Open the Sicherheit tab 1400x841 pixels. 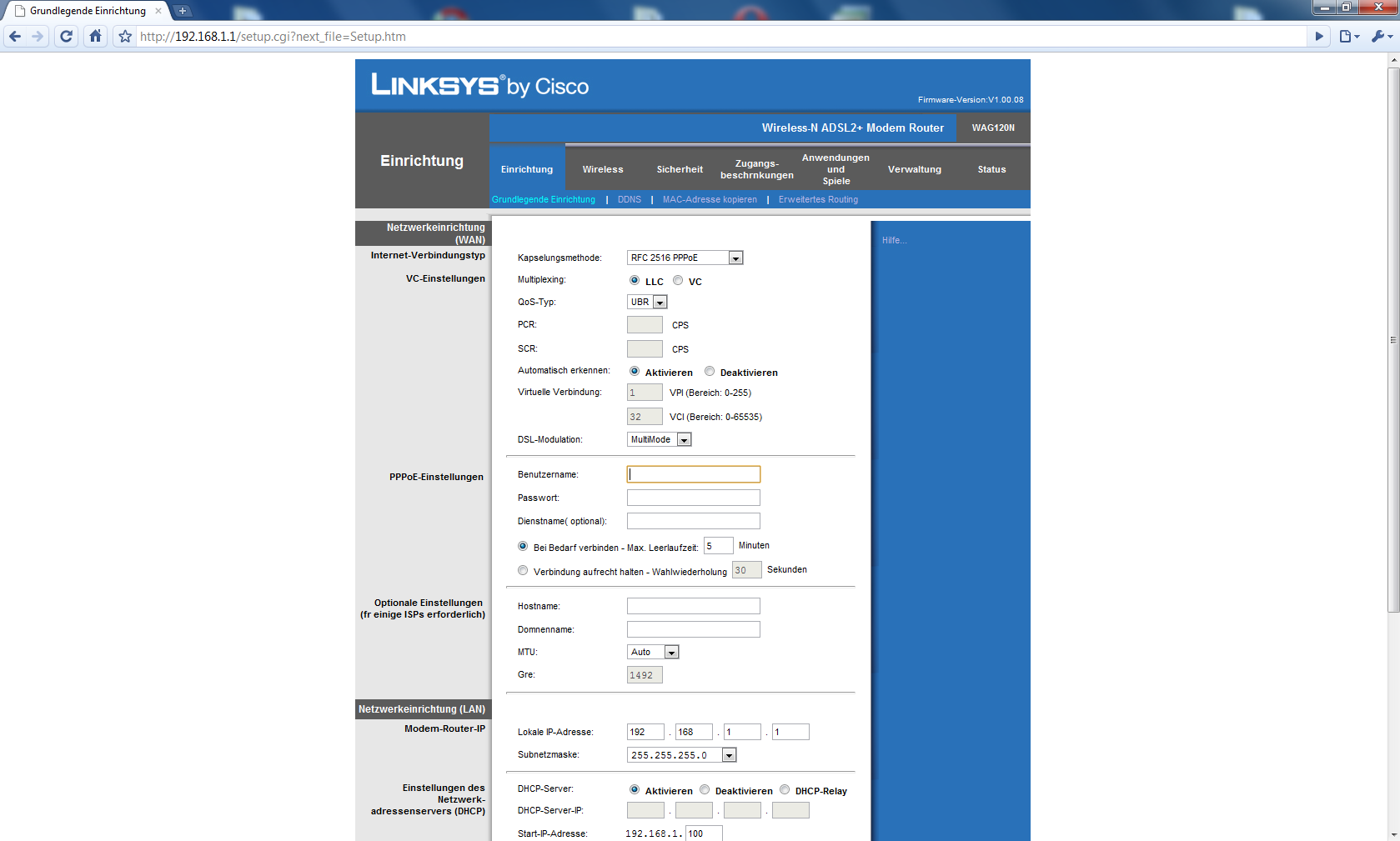point(680,169)
